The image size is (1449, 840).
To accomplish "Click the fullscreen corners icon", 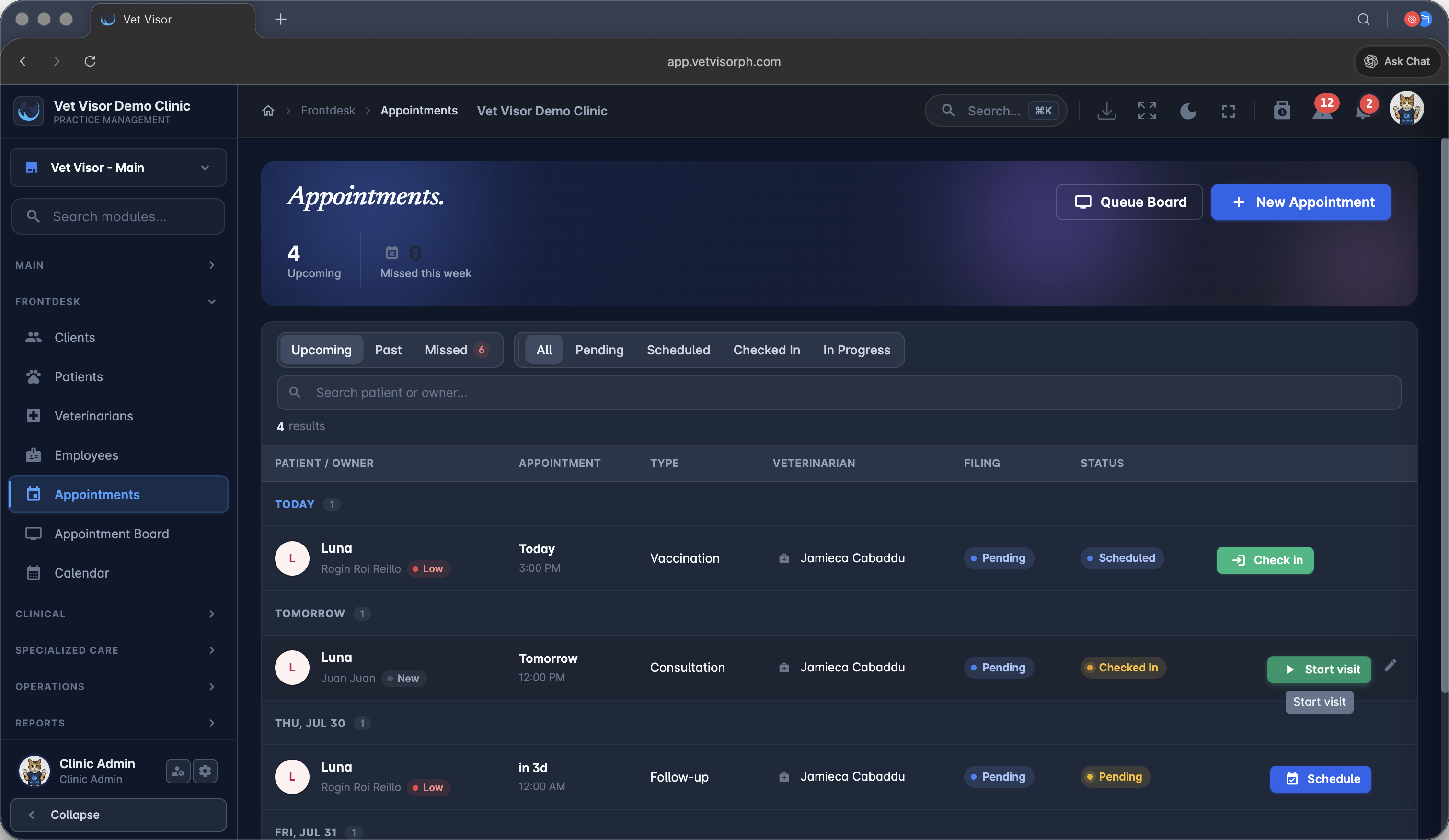I will click(x=1228, y=111).
